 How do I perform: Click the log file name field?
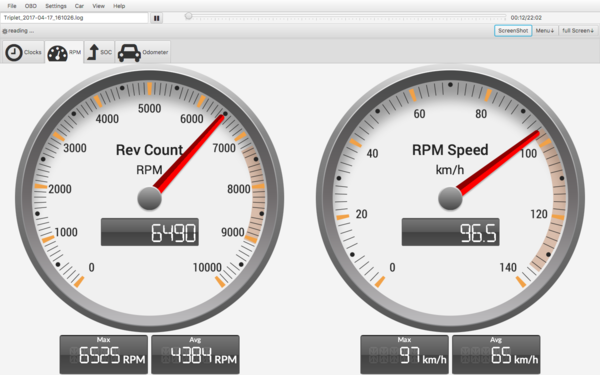[x=74, y=18]
